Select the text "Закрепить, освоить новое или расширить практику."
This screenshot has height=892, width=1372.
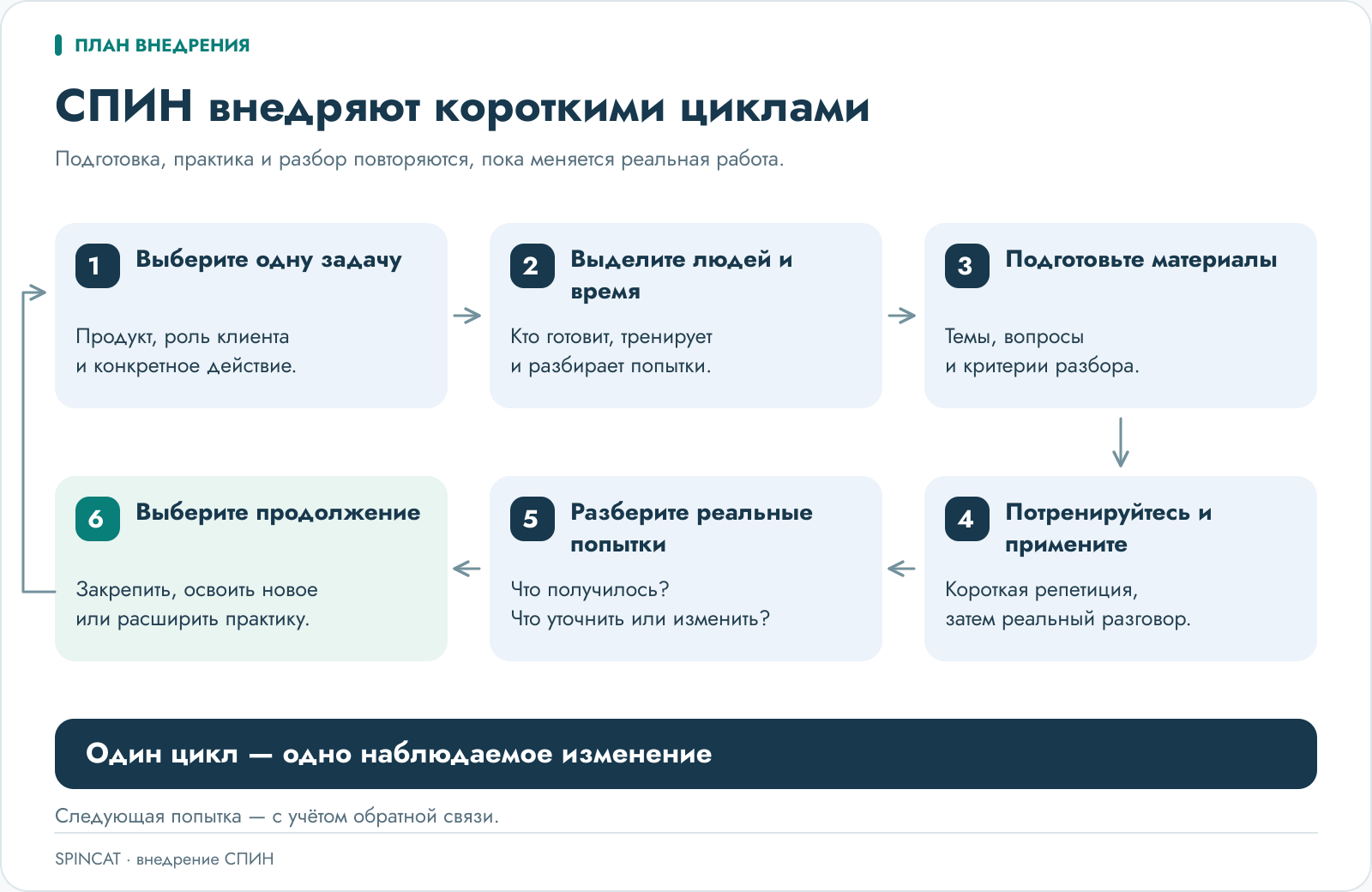coord(196,605)
